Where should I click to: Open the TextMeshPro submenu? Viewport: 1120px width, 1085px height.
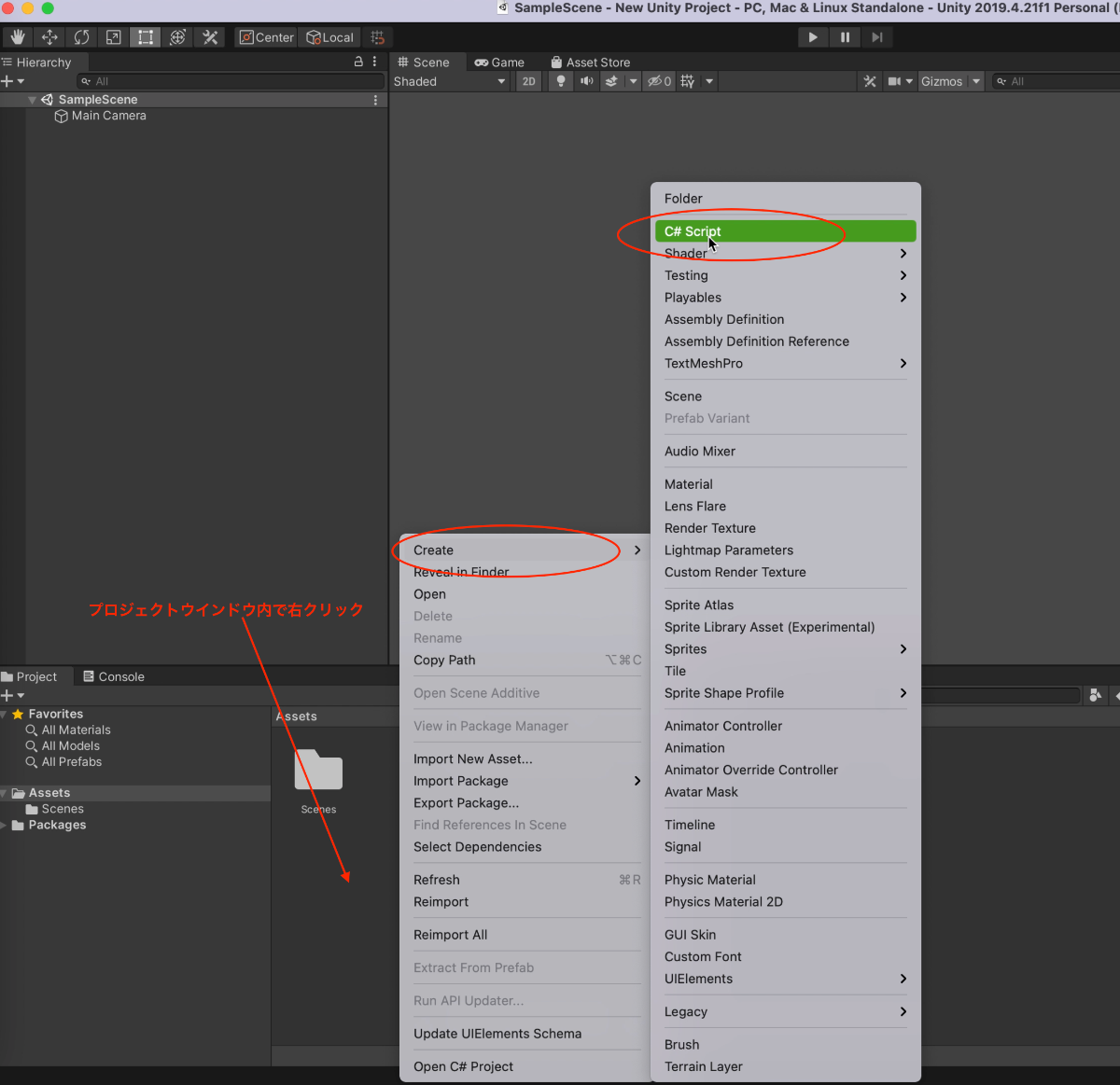coord(785,364)
